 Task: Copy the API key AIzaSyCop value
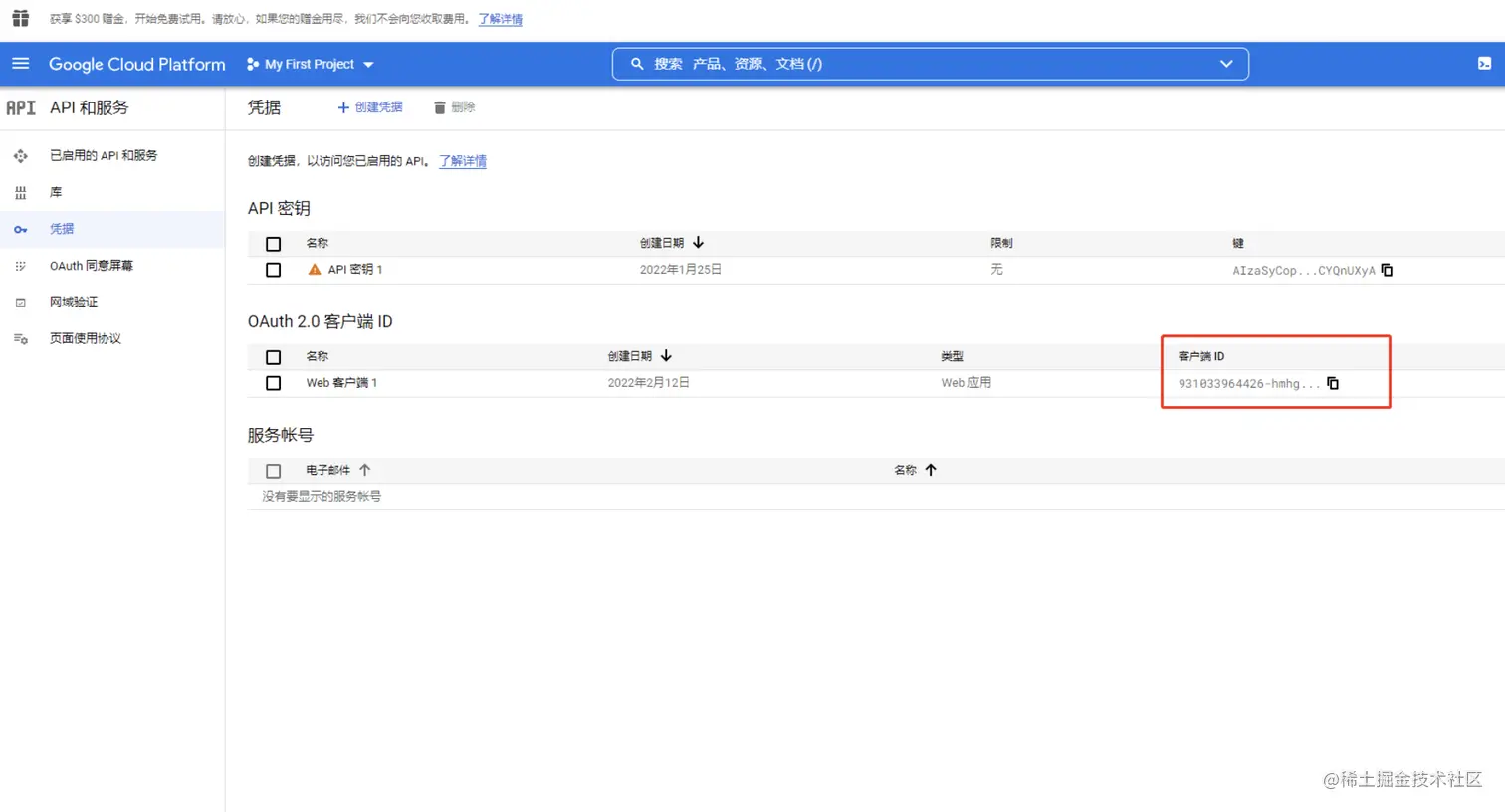pos(1387,270)
